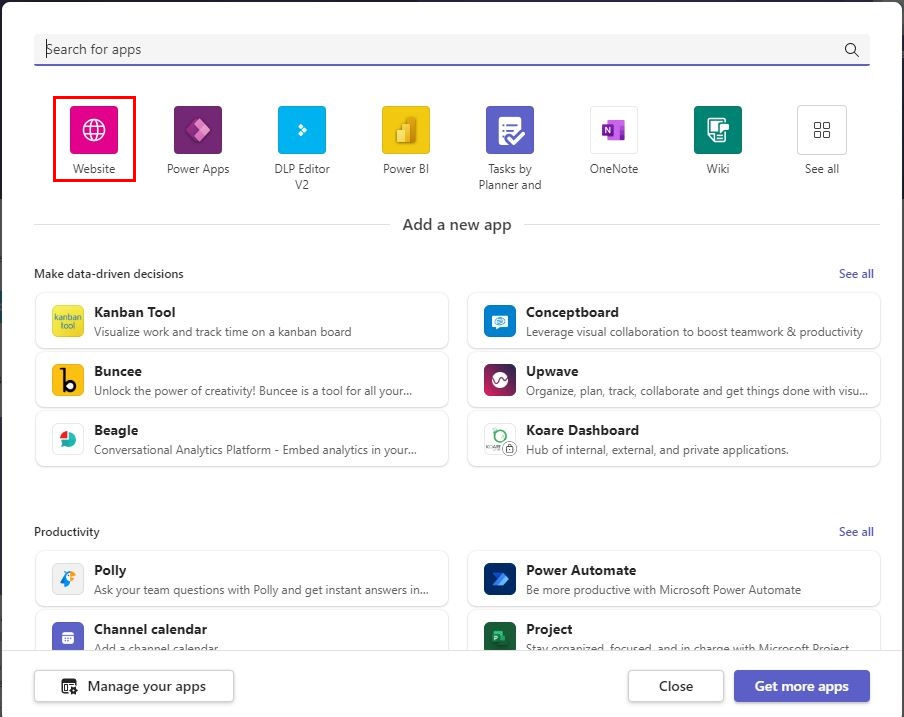Add the Power BI app
The width and height of the screenshot is (904, 717).
[406, 130]
